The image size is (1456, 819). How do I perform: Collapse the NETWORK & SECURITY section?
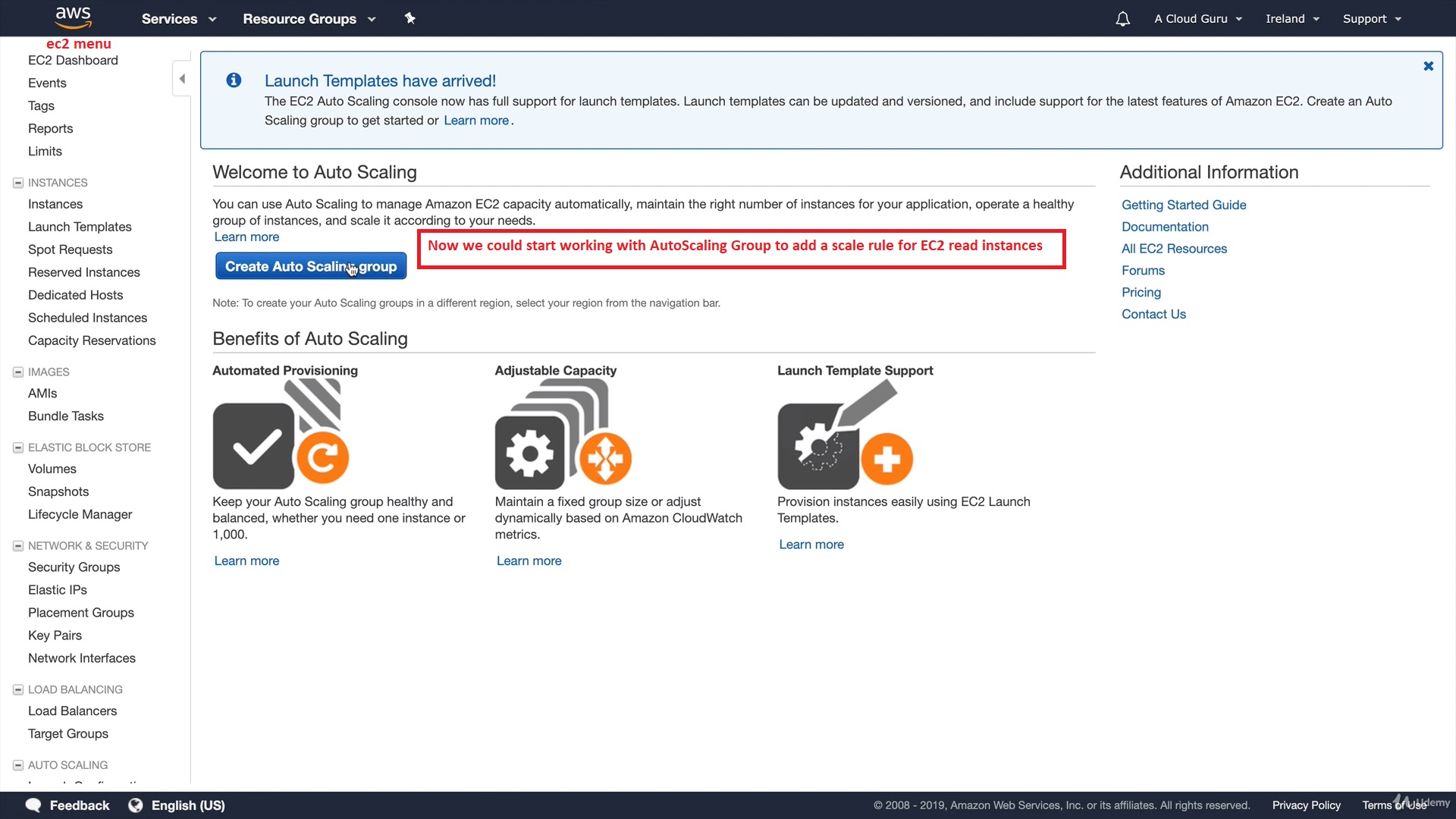18,546
